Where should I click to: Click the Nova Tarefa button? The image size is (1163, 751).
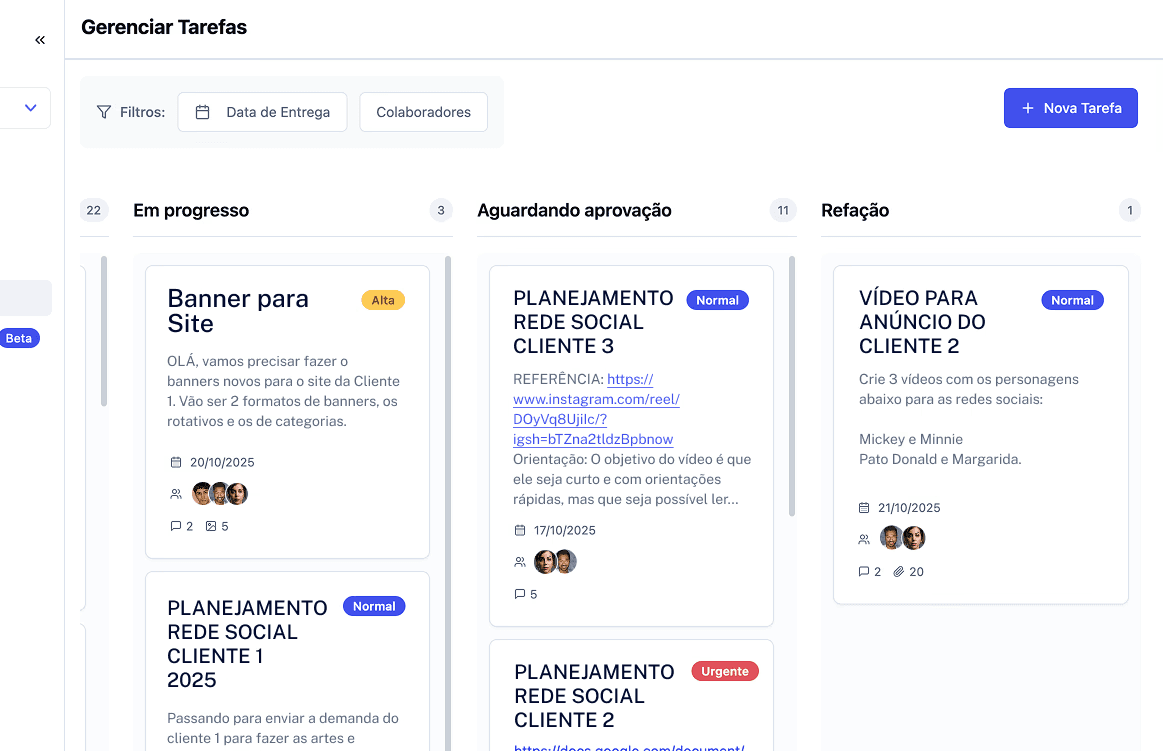pos(1070,107)
